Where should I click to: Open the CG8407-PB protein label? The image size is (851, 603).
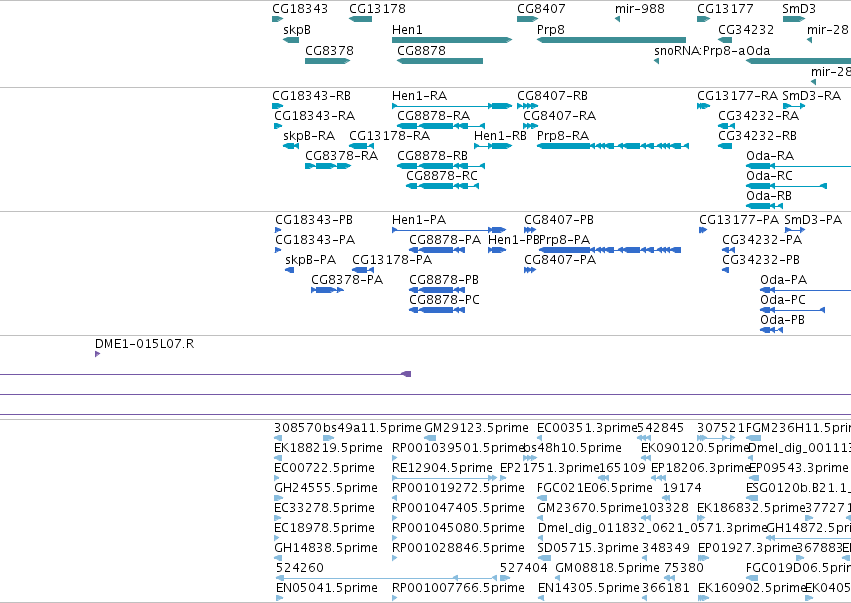coord(558,220)
